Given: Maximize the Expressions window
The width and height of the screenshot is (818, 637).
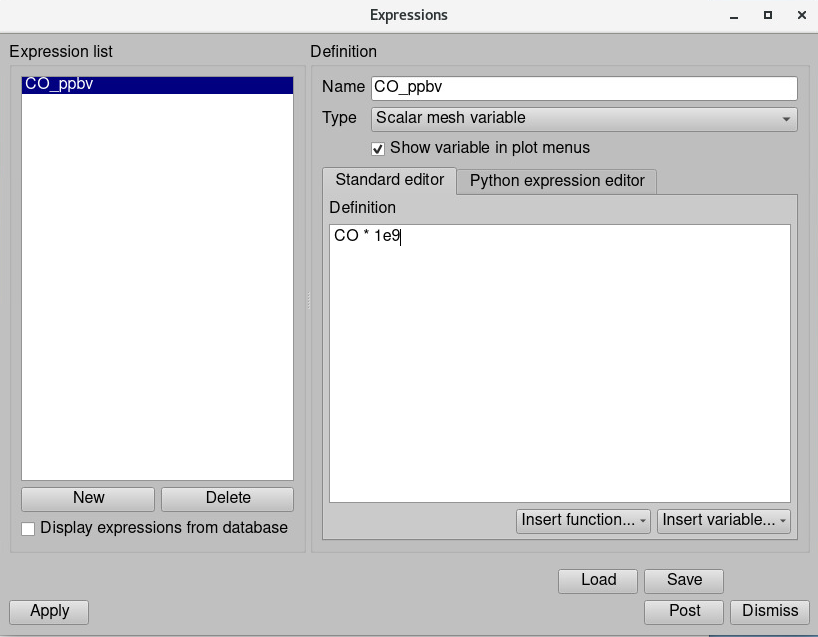Looking at the screenshot, I should [x=767, y=15].
